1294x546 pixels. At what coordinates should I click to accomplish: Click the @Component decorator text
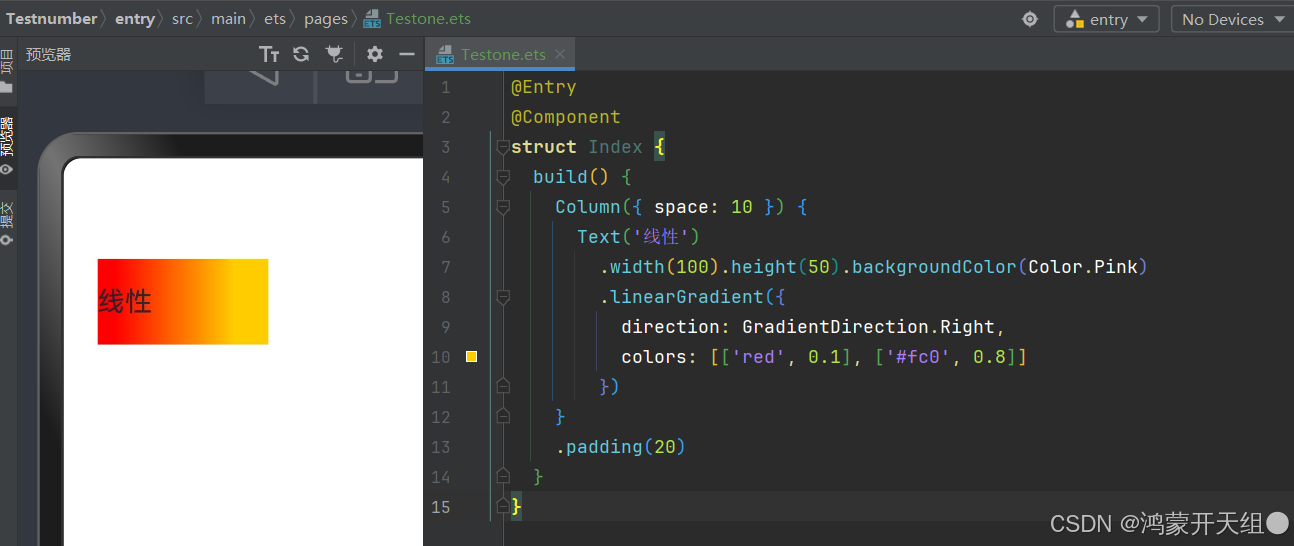click(x=566, y=117)
